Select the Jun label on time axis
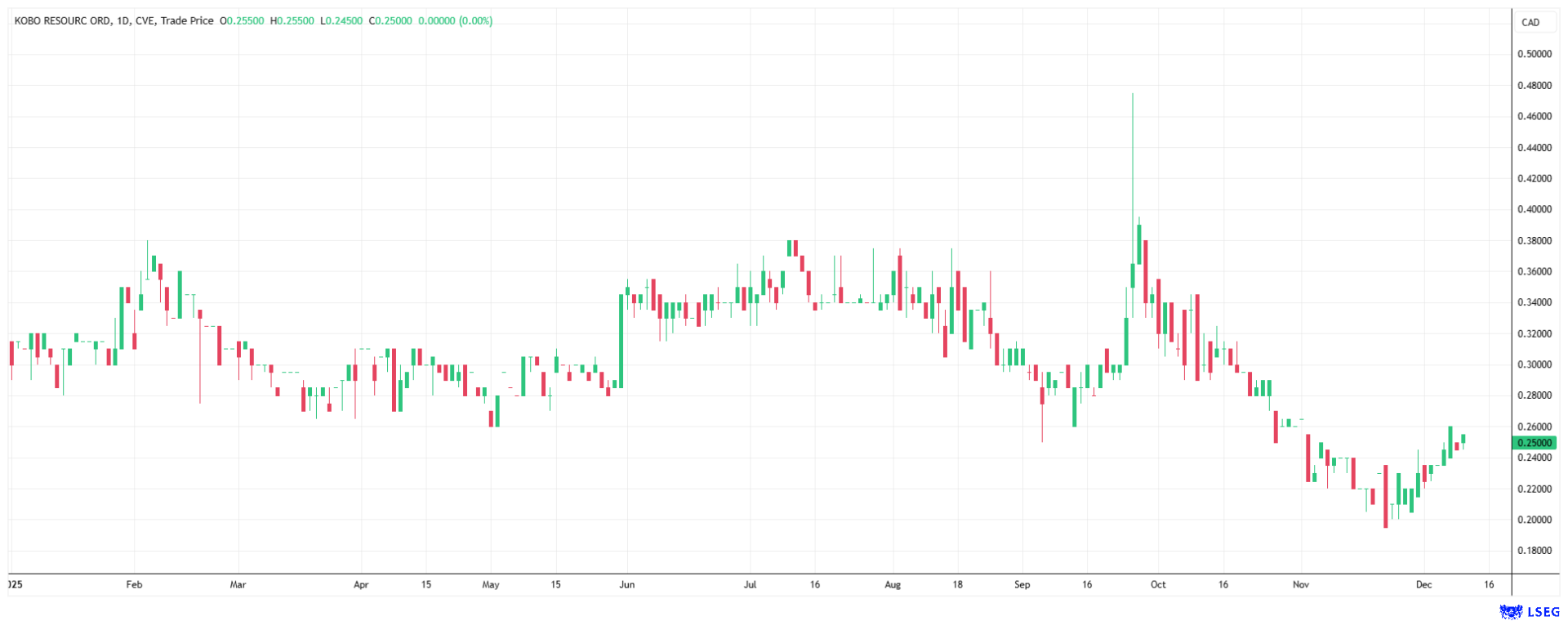Screen dimensions: 1568x621 coord(627,584)
